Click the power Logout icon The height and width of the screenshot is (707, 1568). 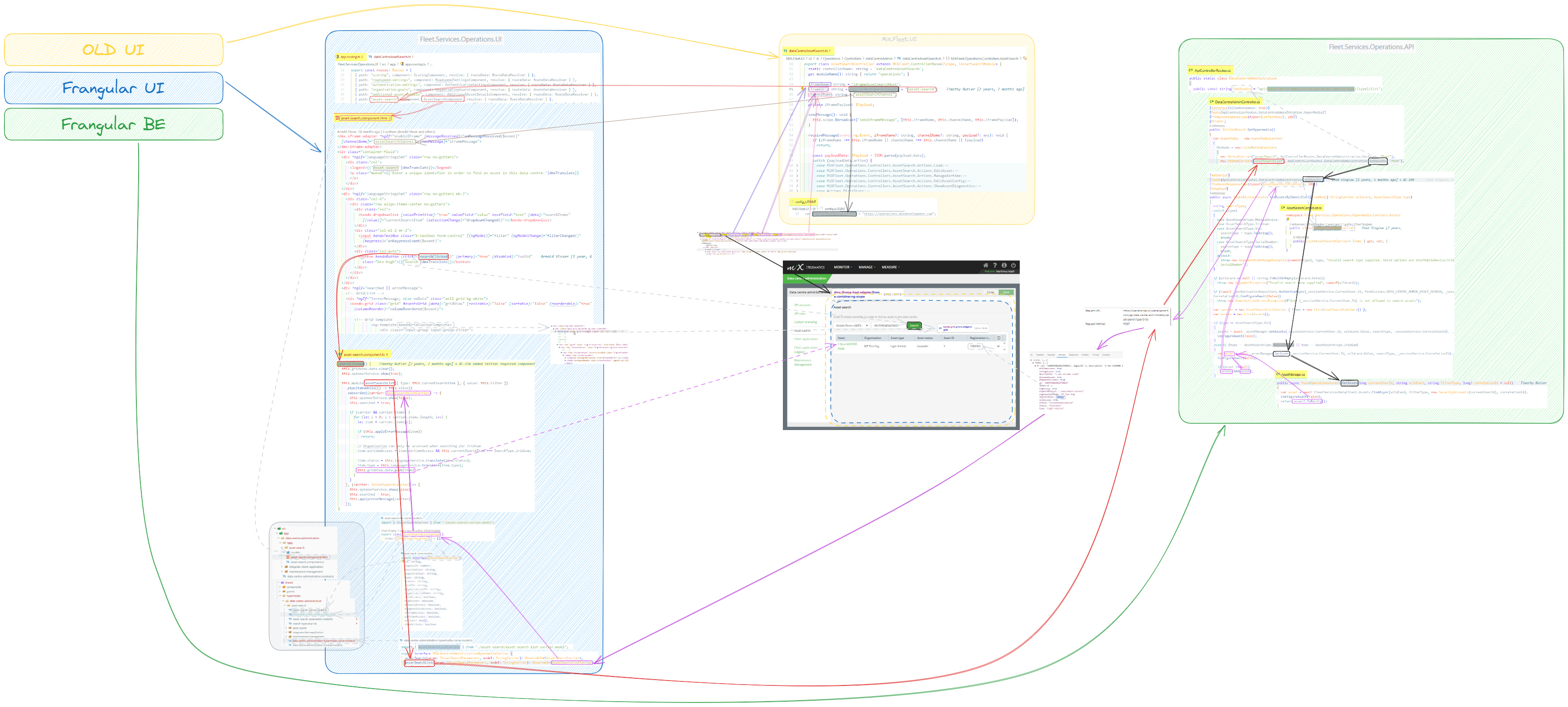click(1013, 265)
